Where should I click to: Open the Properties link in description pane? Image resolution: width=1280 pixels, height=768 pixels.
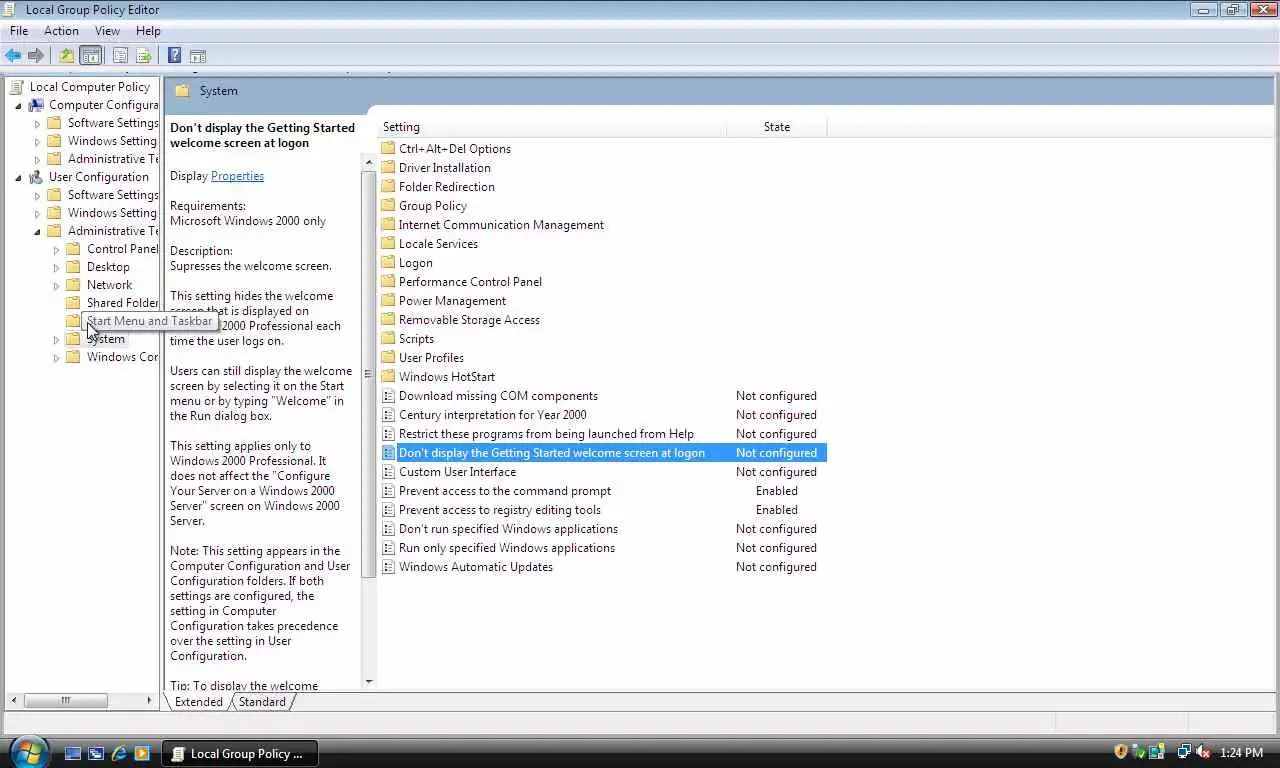click(x=237, y=176)
